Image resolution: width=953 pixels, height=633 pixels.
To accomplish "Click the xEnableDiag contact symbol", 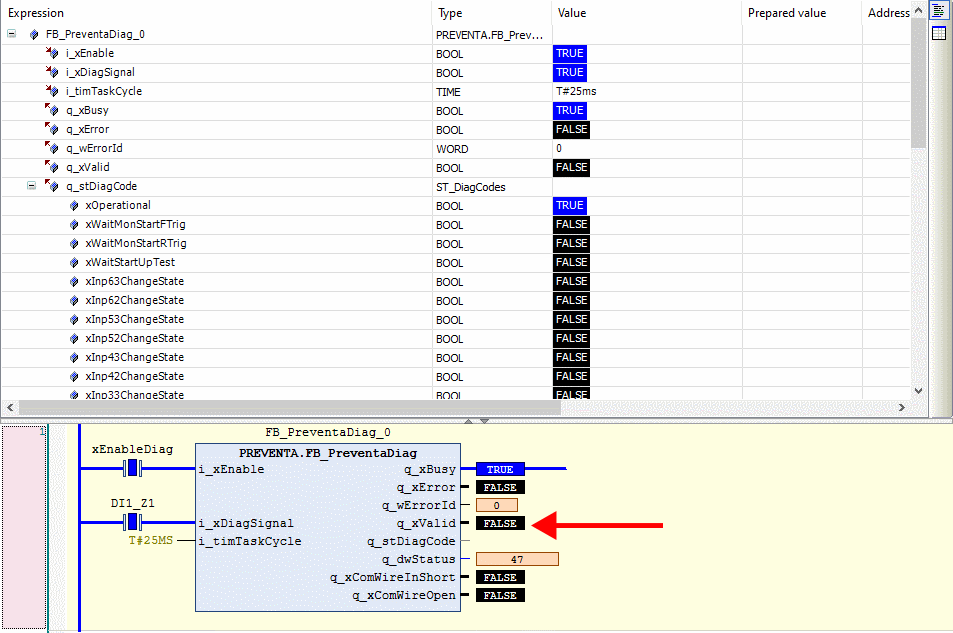I will click(x=133, y=468).
